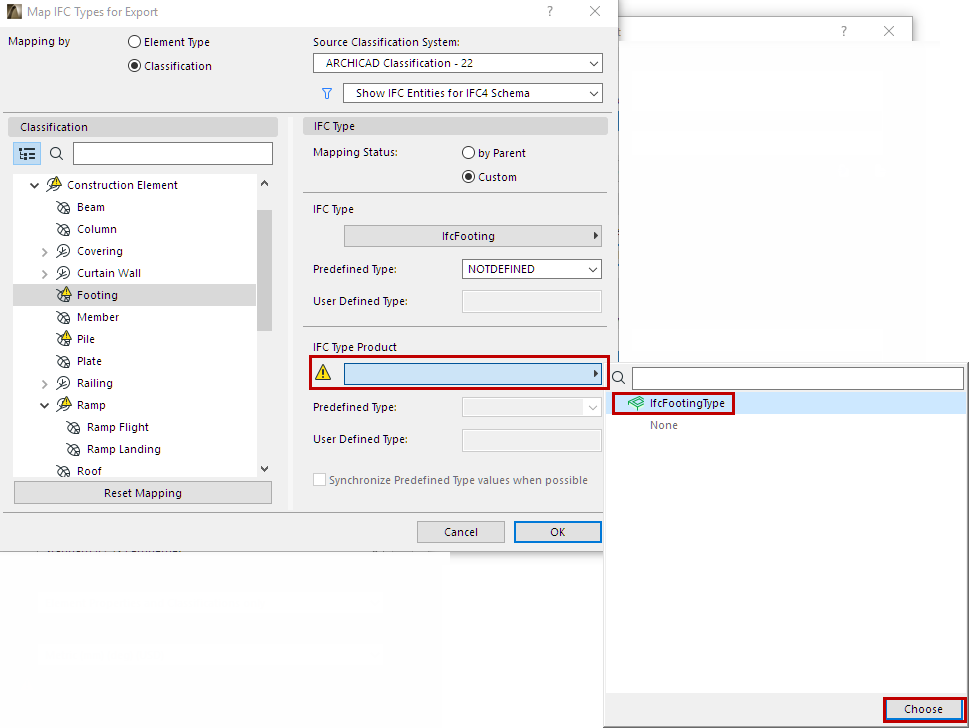This screenshot has height=728, width=970.
Task: Open the IfcFooting IFC Type selector
Action: [x=473, y=236]
